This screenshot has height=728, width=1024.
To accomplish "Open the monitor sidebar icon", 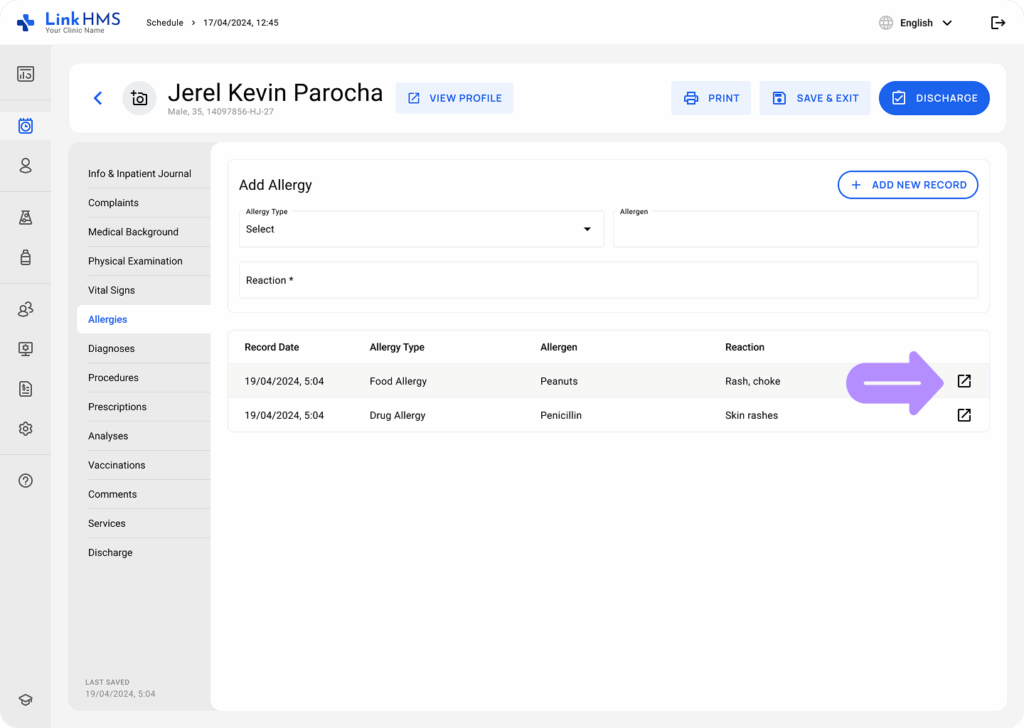I will point(25,349).
